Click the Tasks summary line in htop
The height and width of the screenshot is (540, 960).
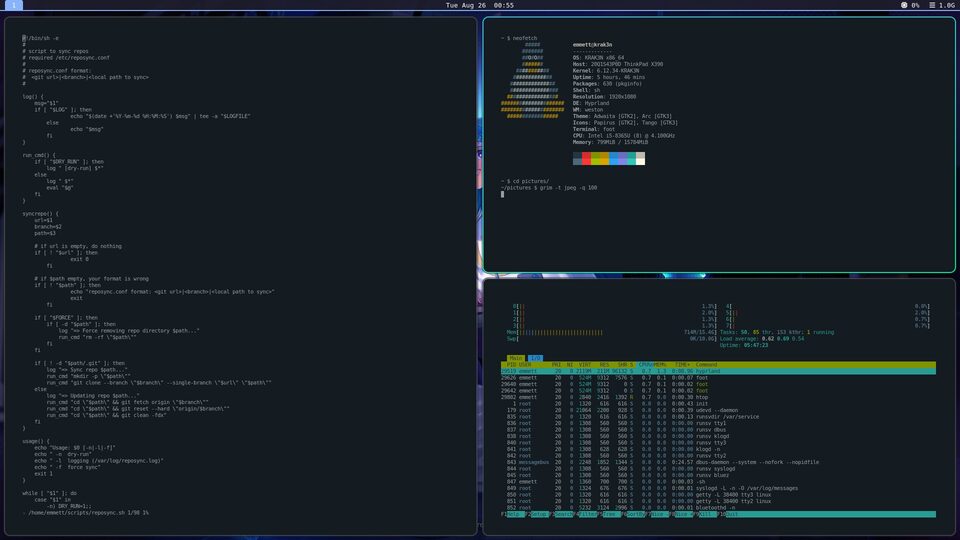pos(777,332)
